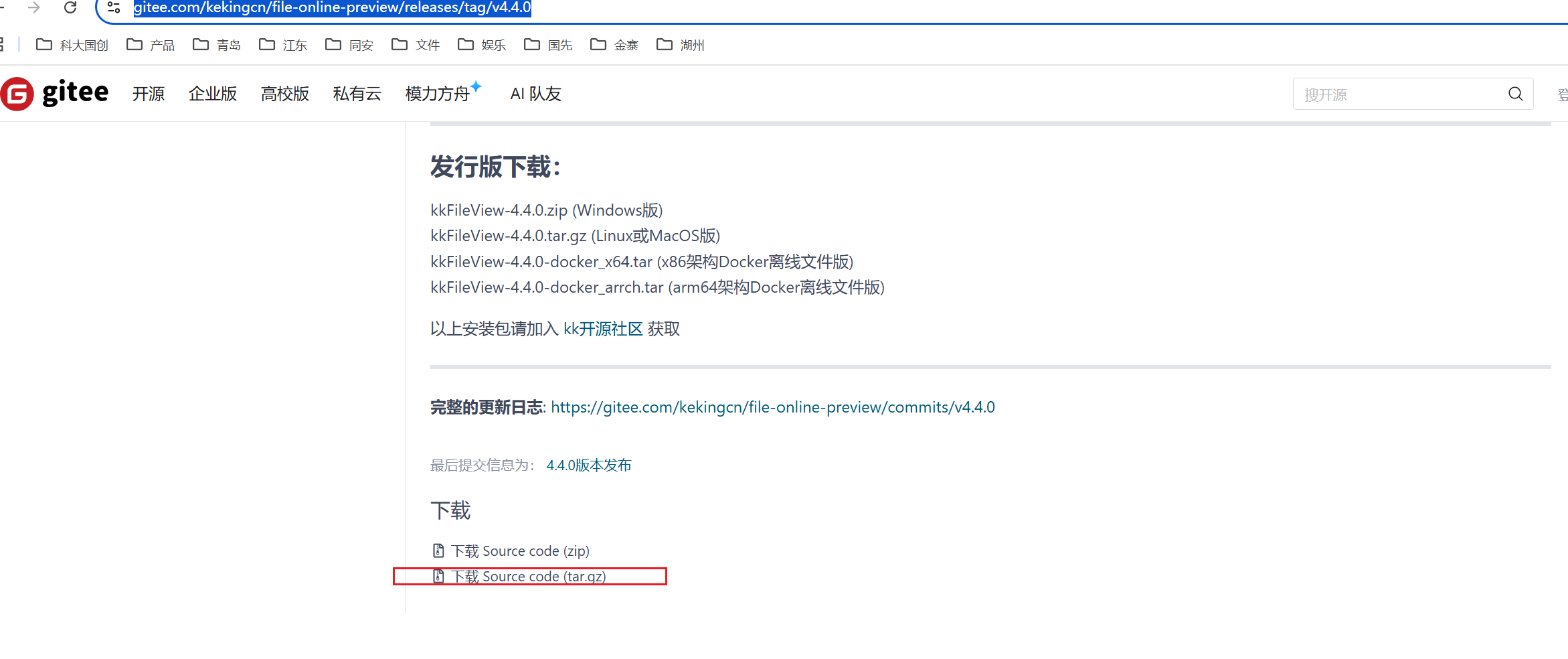
Task: Open site information icon in address bar
Action: click(x=114, y=7)
